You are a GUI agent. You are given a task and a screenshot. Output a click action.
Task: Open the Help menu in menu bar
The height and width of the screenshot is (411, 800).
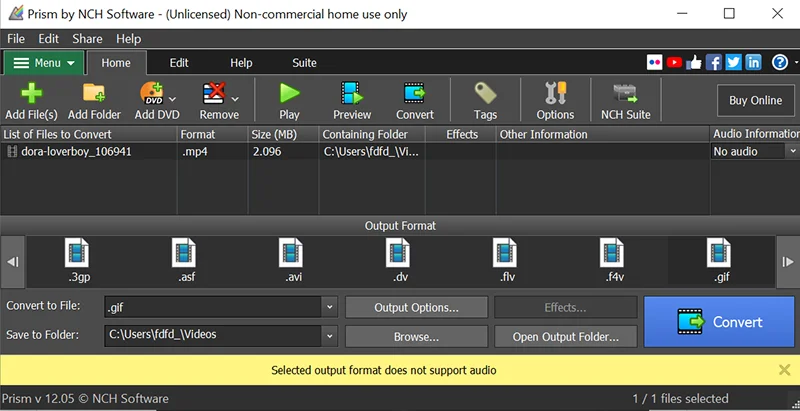pyautogui.click(x=129, y=39)
